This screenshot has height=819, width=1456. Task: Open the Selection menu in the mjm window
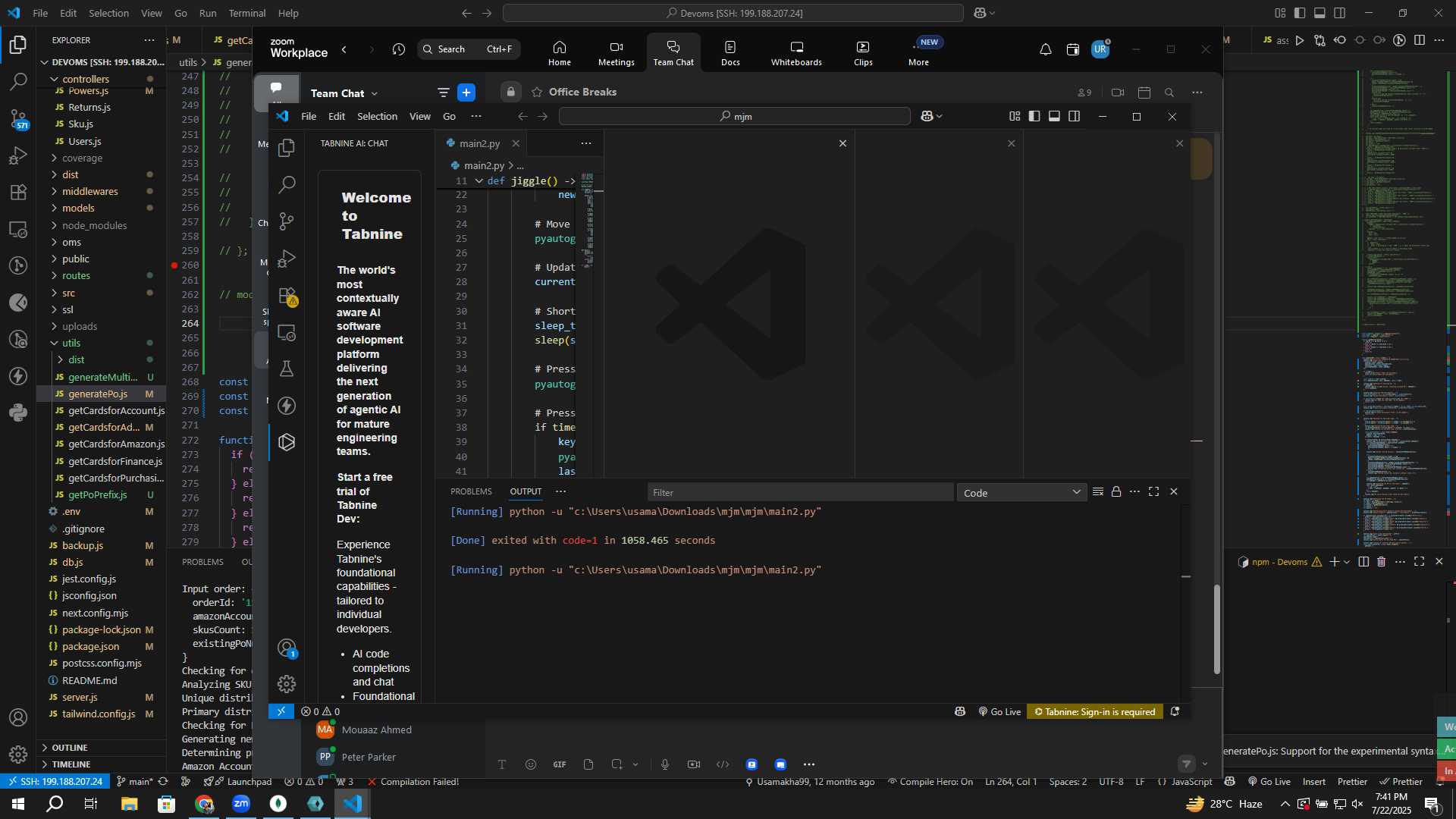click(x=377, y=116)
